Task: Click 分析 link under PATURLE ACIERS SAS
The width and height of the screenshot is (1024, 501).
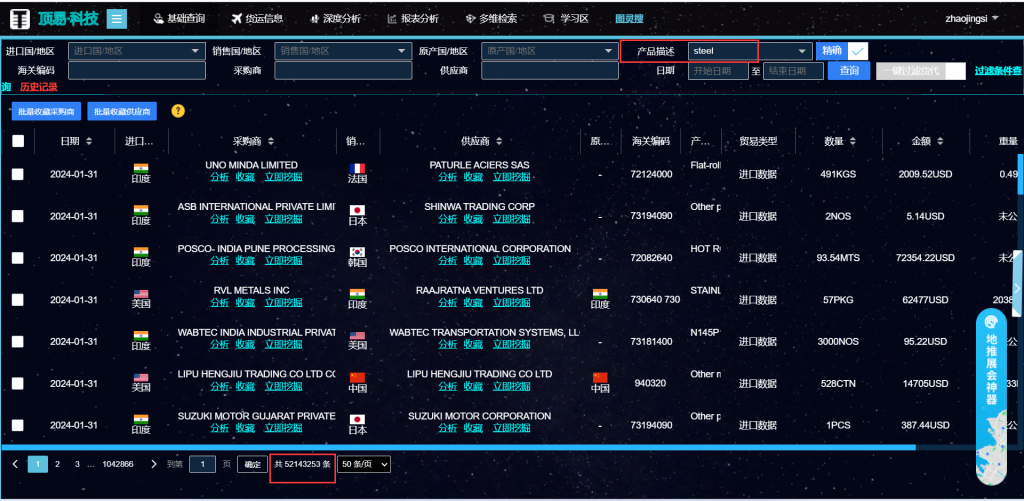Action: point(447,177)
